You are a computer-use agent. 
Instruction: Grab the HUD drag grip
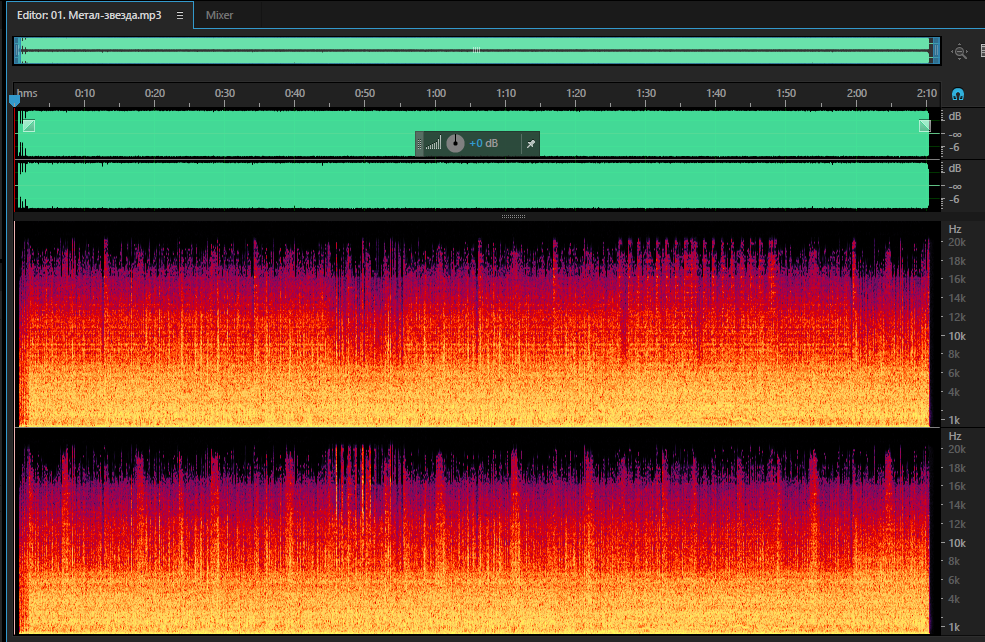pos(420,144)
